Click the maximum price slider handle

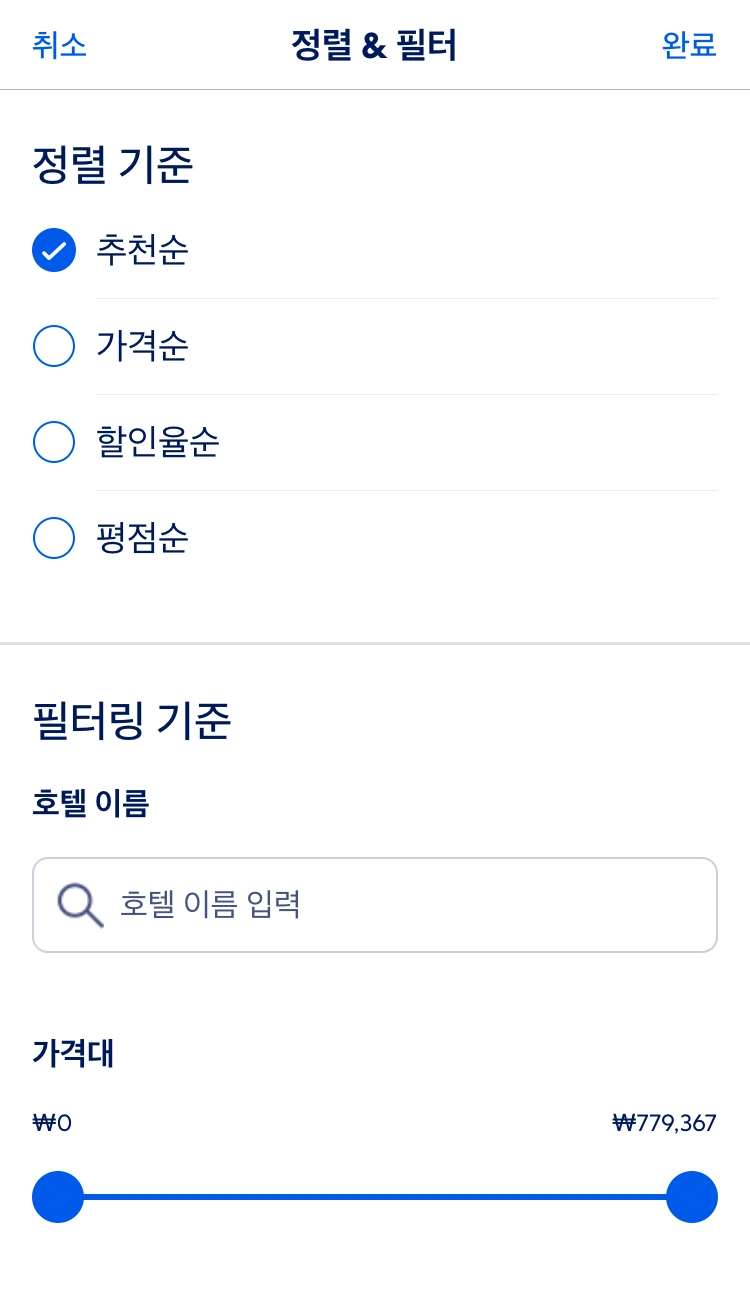(692, 1197)
